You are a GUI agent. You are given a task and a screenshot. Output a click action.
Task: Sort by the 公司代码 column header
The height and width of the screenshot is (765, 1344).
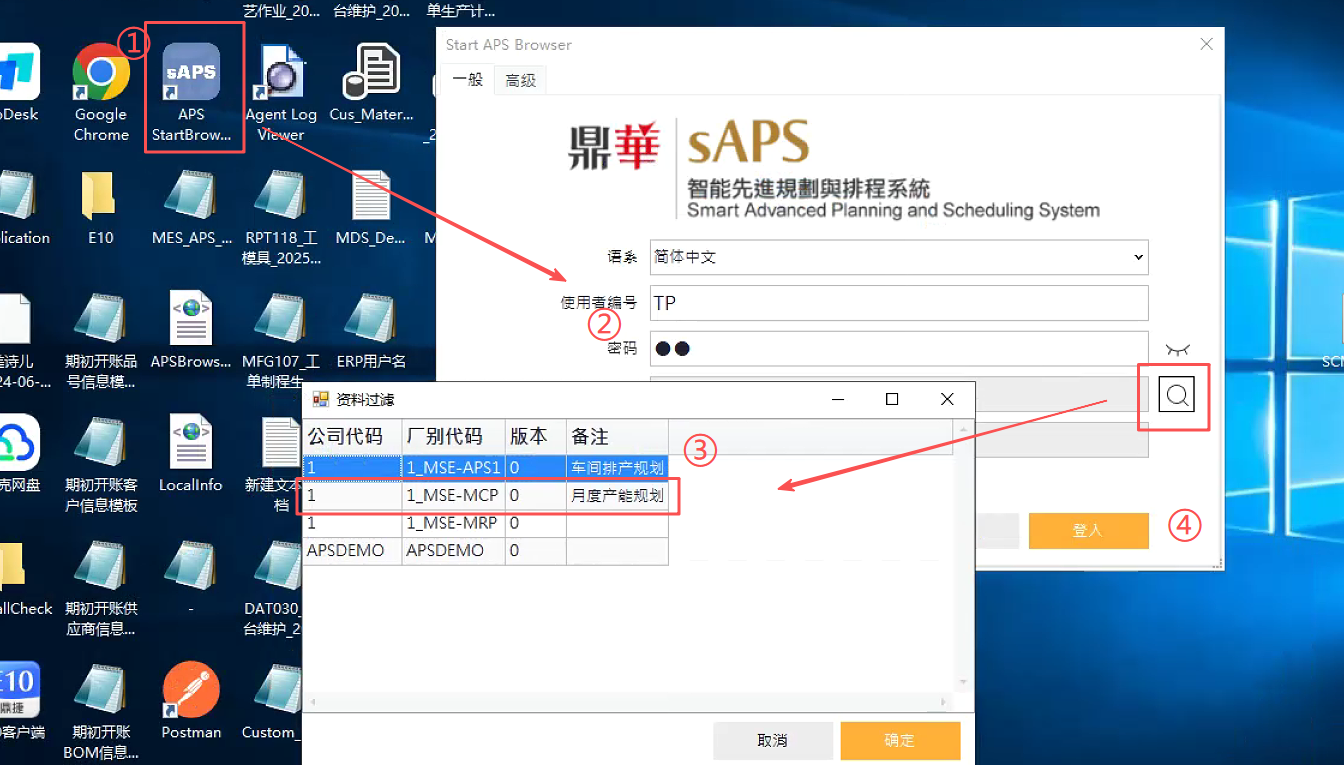click(352, 437)
